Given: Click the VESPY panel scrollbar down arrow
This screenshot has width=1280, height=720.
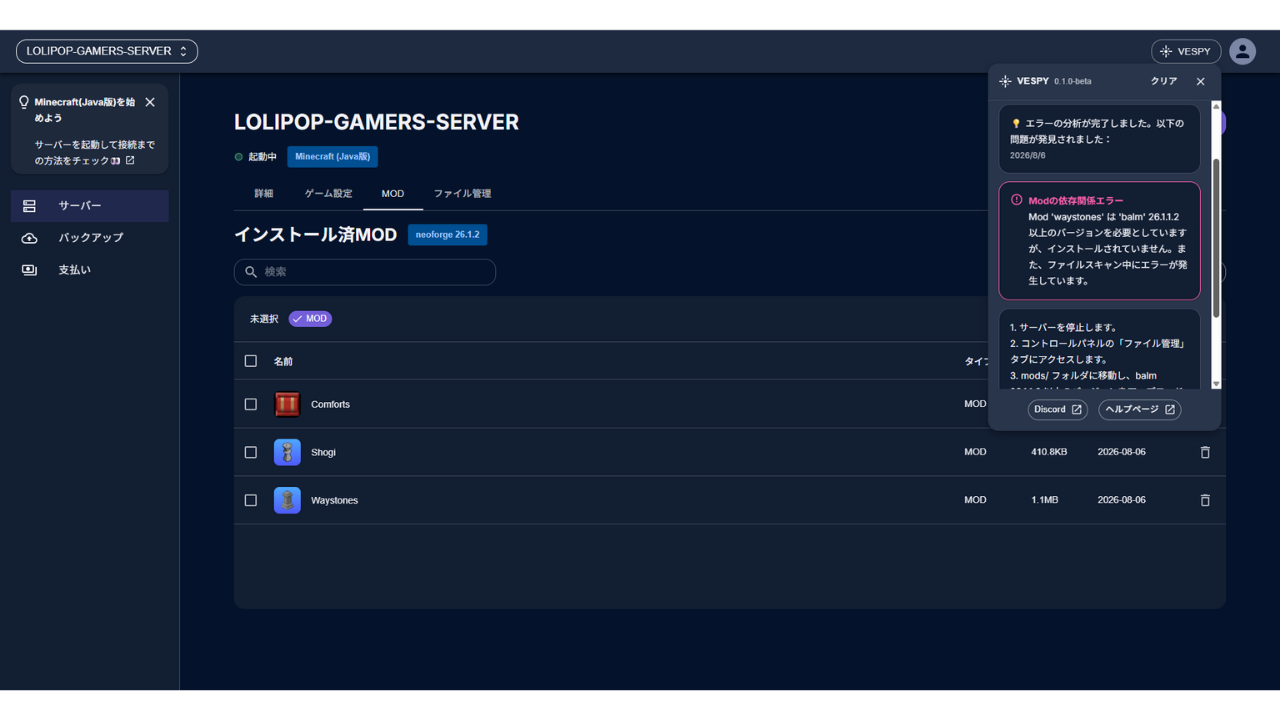Looking at the screenshot, I should tap(1216, 383).
